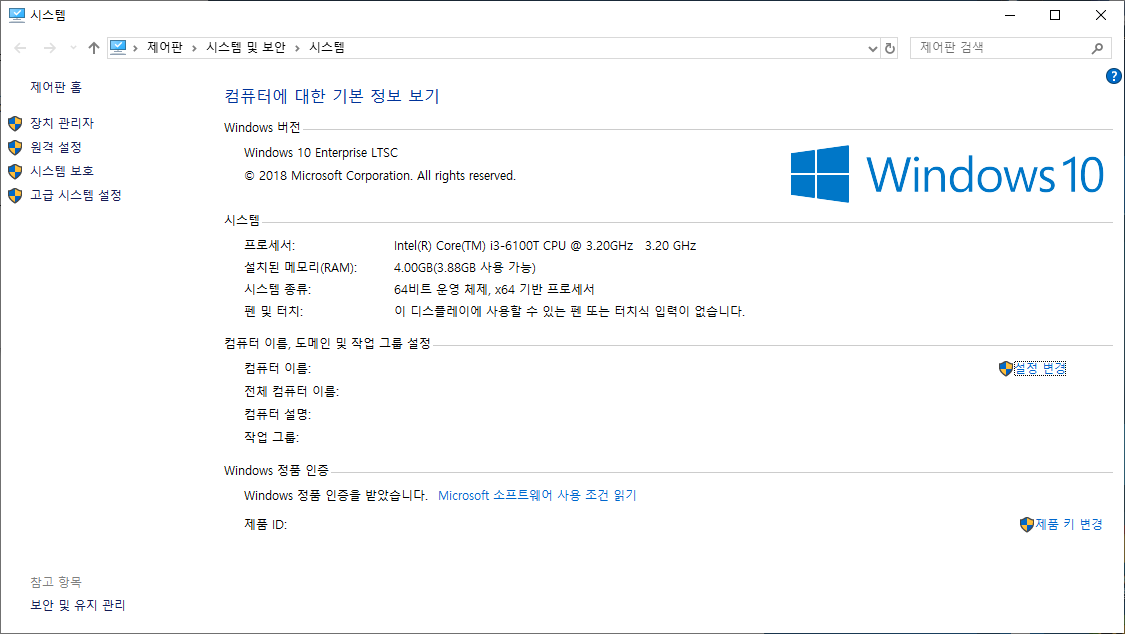
Task: Minimize the 시스템 window
Action: (x=1010, y=15)
